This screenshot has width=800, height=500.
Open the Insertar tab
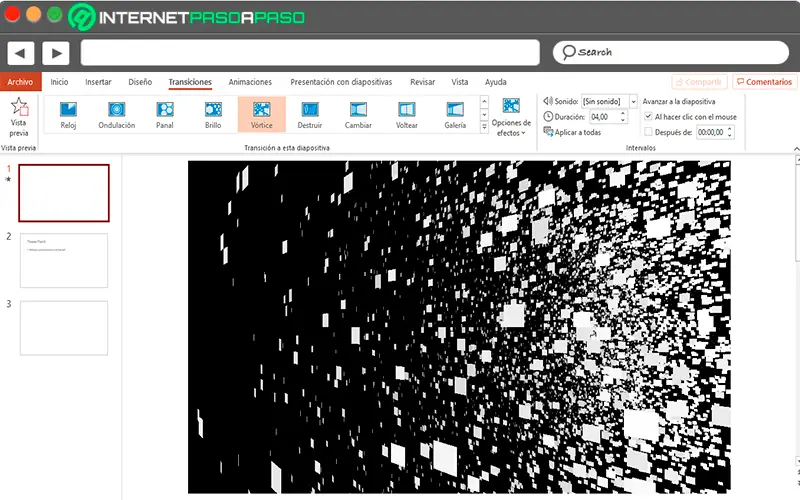[98, 82]
